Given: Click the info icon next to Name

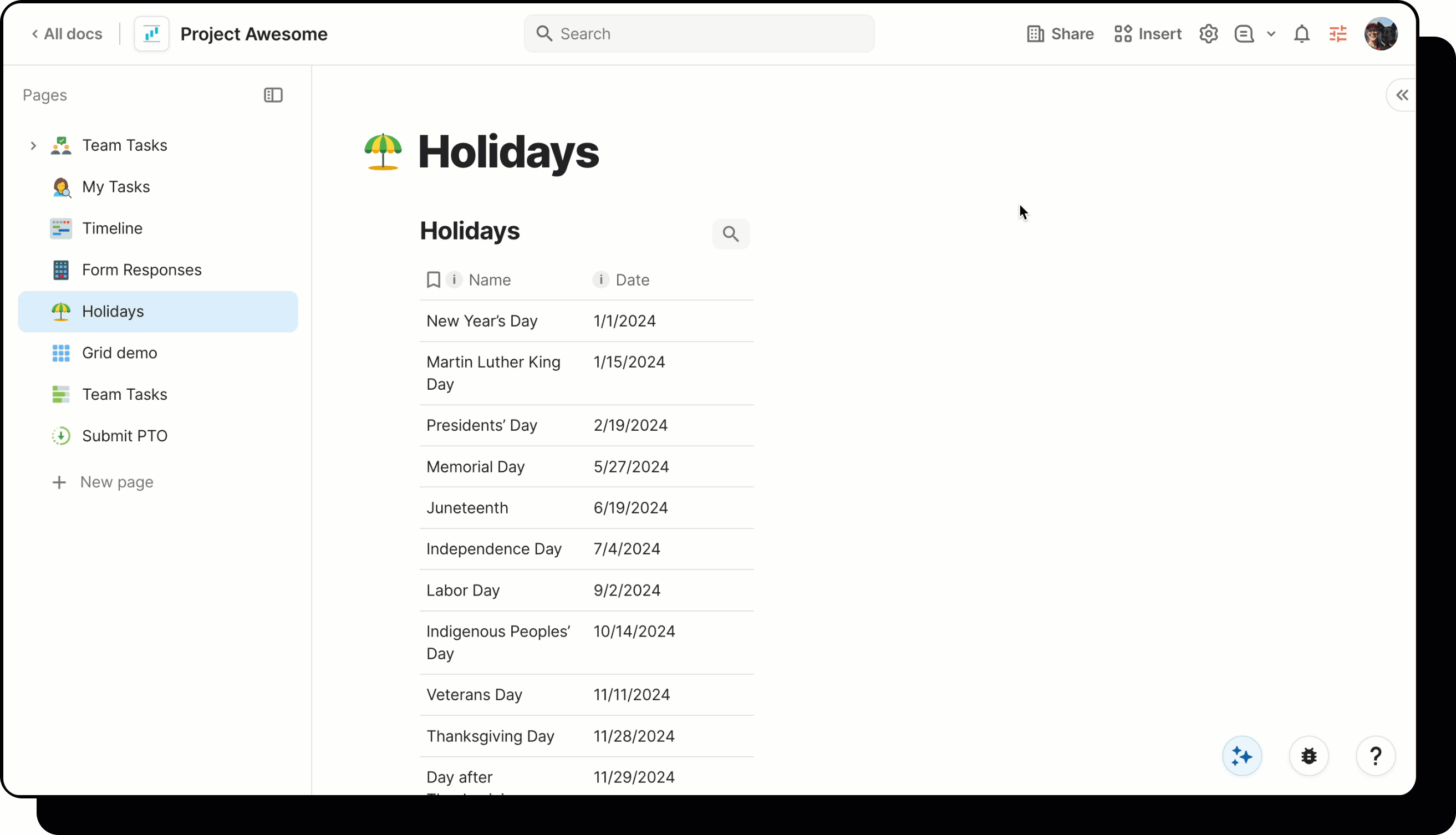Looking at the screenshot, I should pyautogui.click(x=454, y=279).
